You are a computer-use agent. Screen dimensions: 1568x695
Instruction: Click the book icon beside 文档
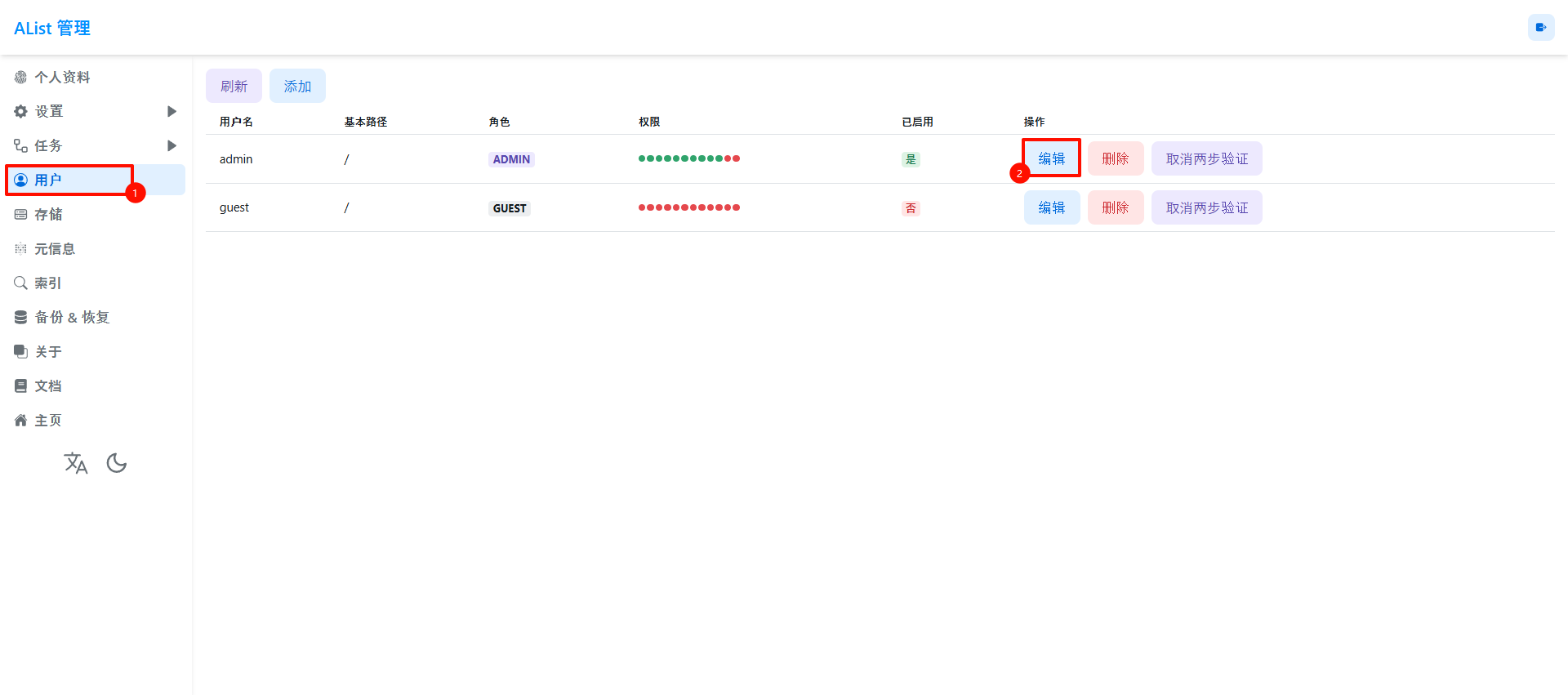[21, 386]
